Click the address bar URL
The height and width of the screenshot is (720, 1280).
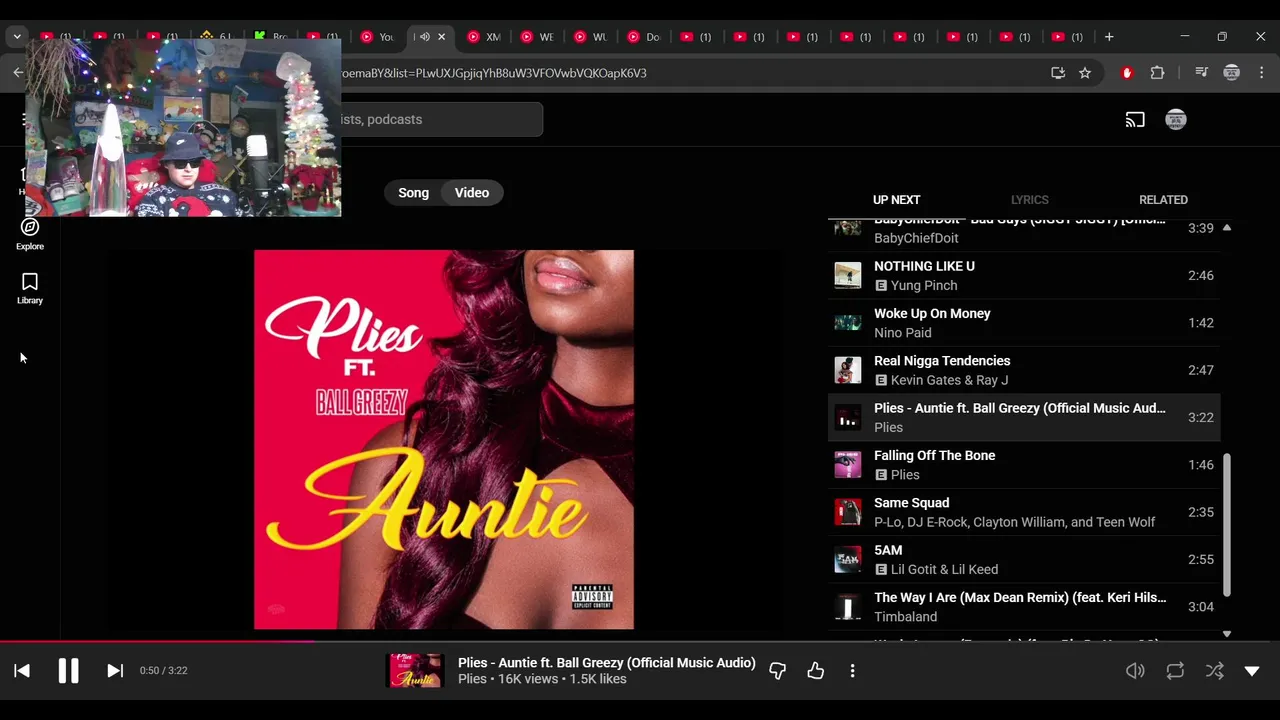[494, 73]
